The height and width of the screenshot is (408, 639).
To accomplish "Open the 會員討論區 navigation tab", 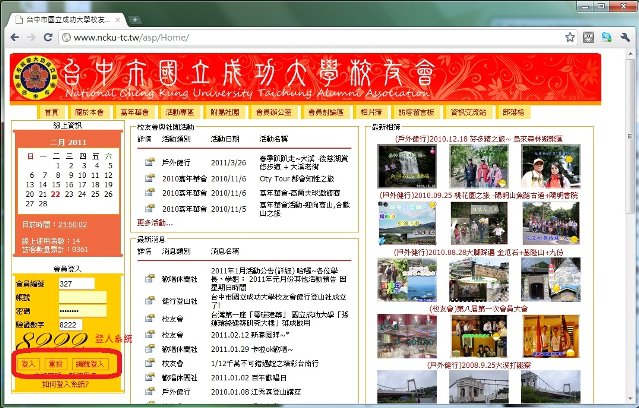I will point(326,112).
